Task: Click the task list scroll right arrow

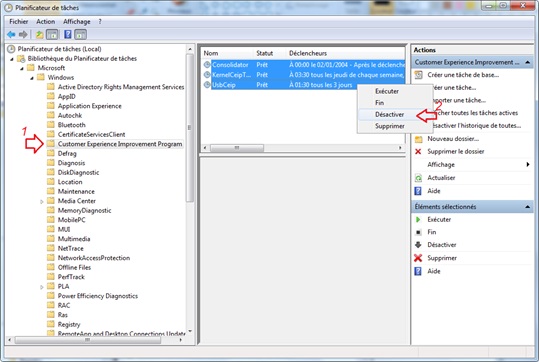Action: 400,148
